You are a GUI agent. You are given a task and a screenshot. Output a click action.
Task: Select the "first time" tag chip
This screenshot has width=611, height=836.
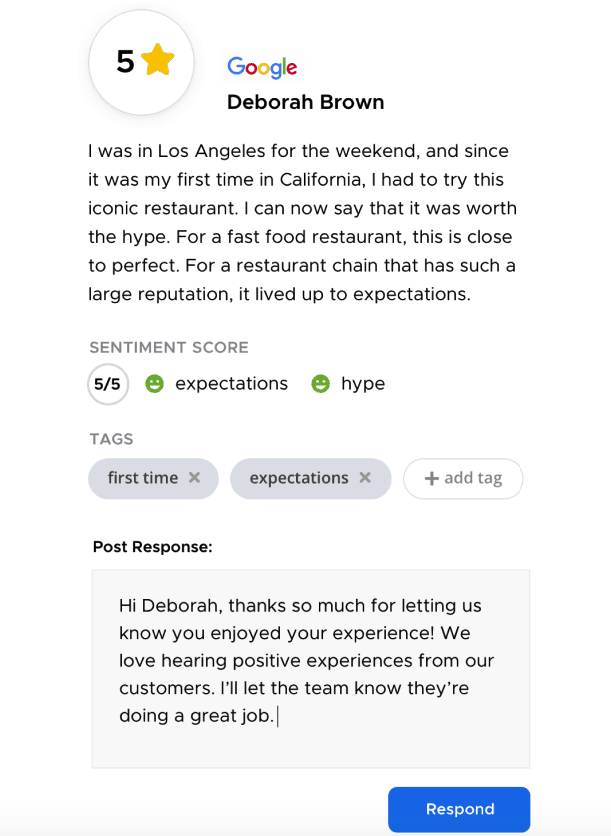(142, 478)
